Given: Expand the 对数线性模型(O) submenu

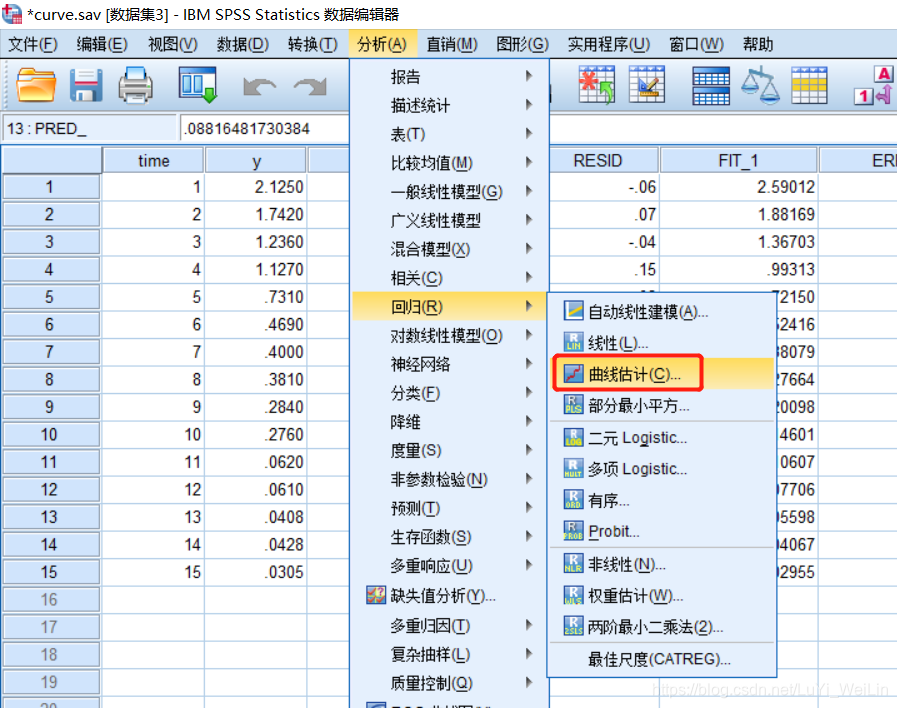Looking at the screenshot, I should point(450,335).
